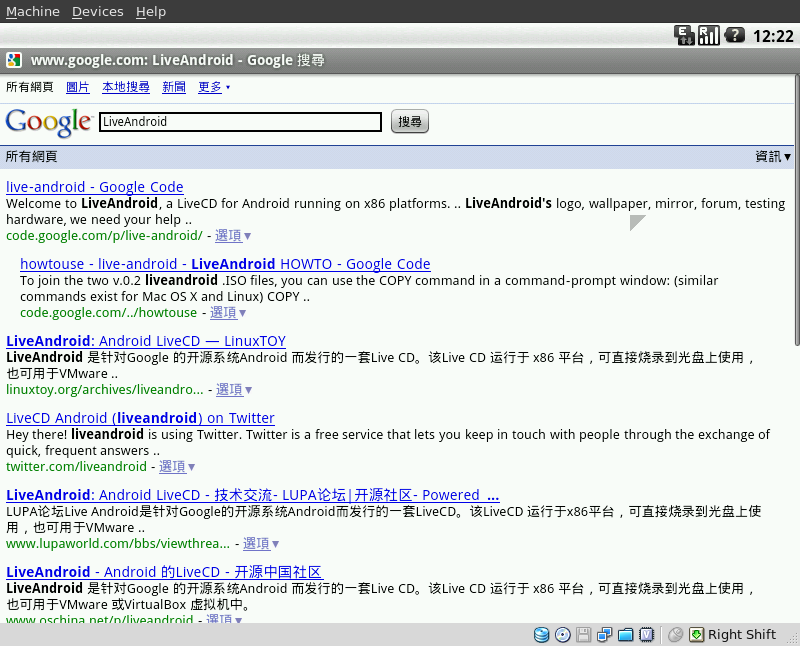Click the keyboard capture host key icon

696,634
